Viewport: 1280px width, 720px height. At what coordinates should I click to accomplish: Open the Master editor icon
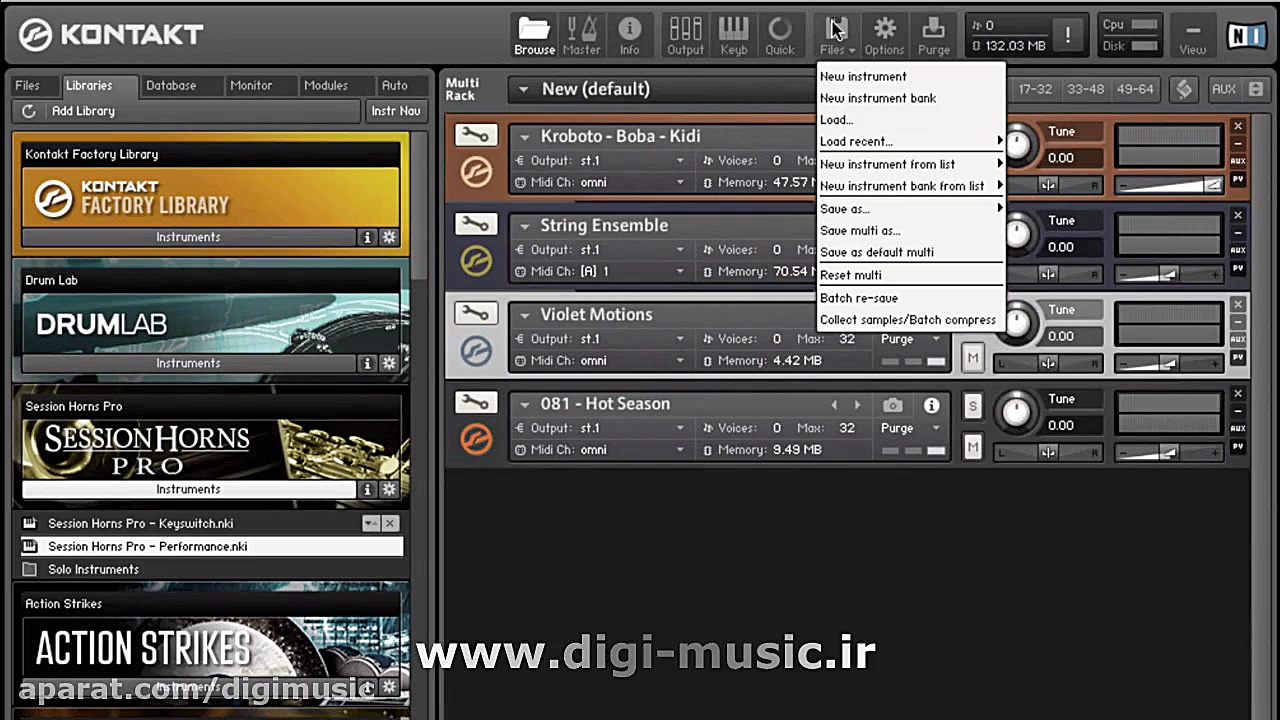(x=581, y=36)
